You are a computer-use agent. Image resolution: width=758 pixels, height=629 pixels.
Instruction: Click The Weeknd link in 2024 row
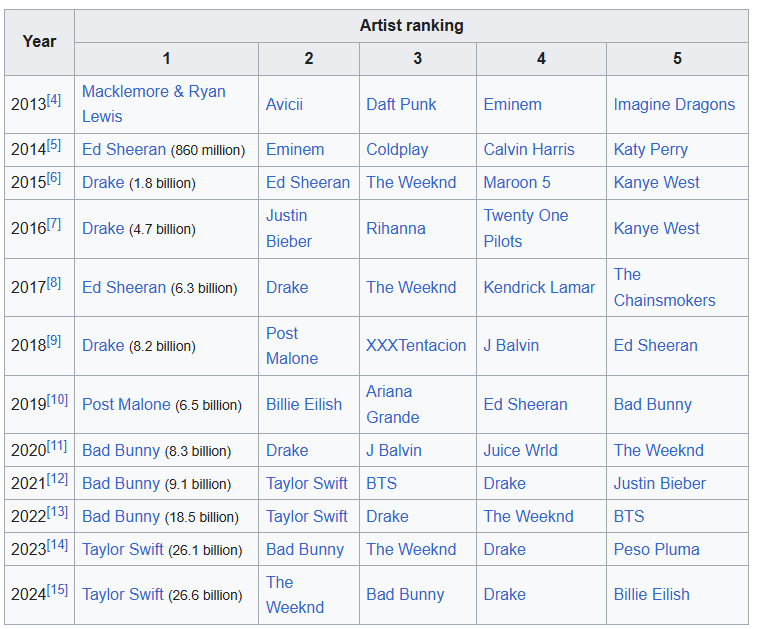pyautogui.click(x=295, y=594)
